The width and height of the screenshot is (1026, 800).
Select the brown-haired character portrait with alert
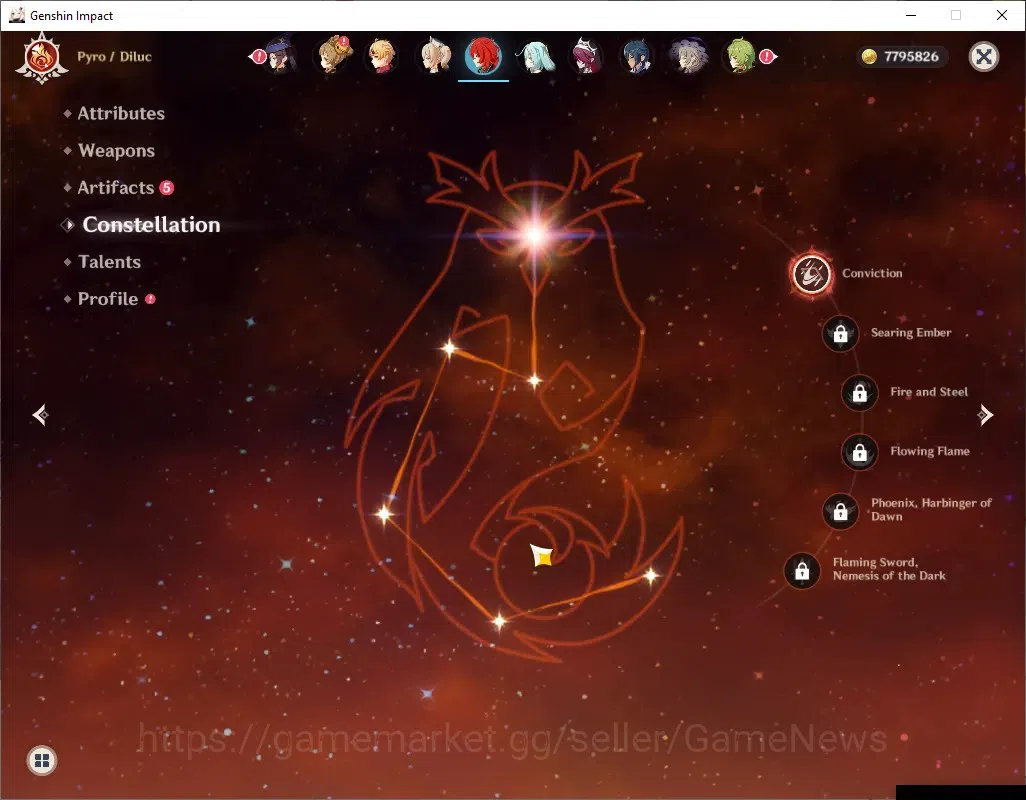coord(332,55)
